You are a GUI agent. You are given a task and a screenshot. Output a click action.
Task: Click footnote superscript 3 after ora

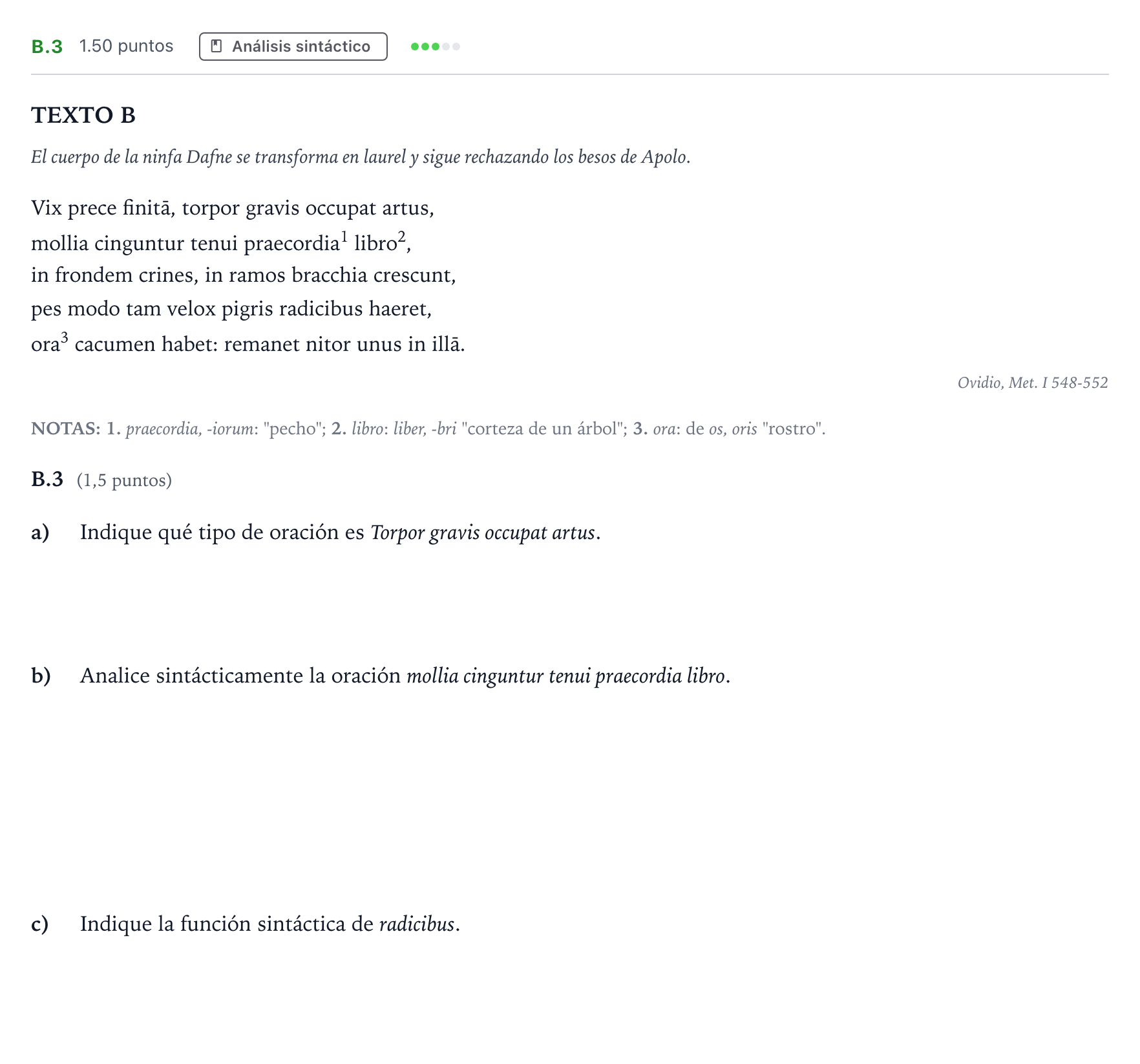[x=65, y=337]
